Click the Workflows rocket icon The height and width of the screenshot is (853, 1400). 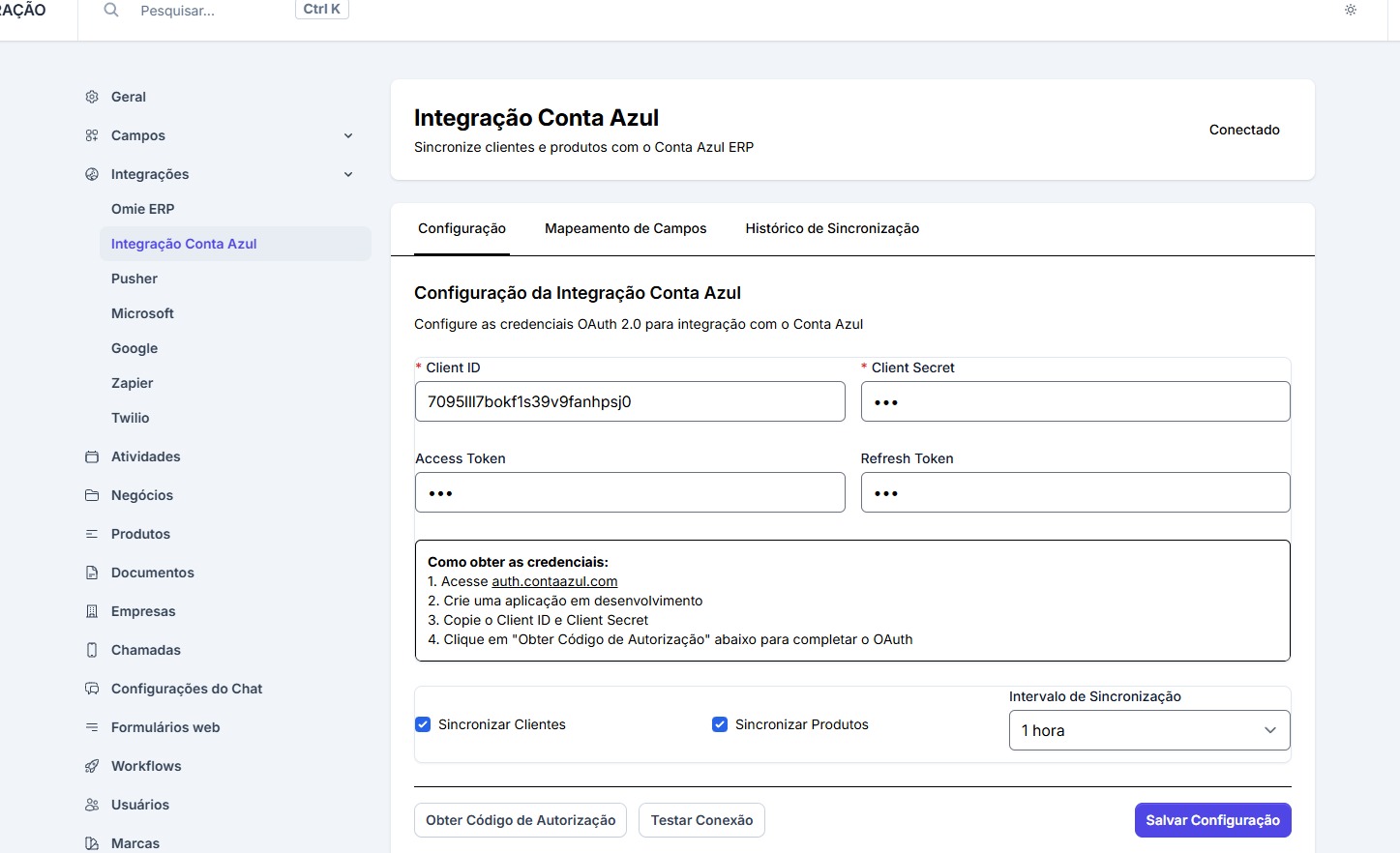tap(92, 766)
